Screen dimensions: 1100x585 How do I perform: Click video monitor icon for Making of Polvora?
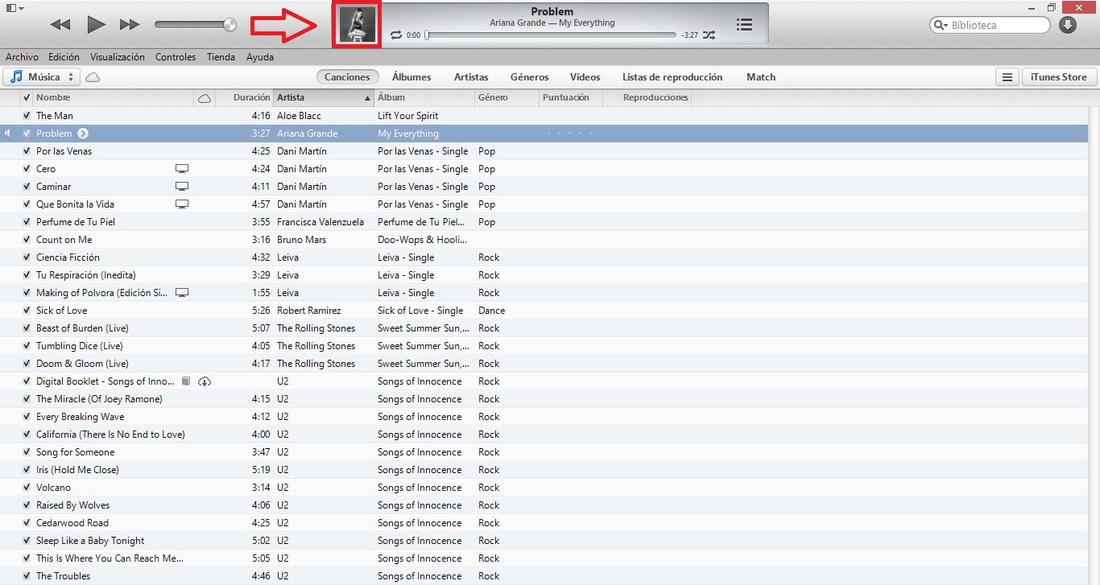(182, 292)
